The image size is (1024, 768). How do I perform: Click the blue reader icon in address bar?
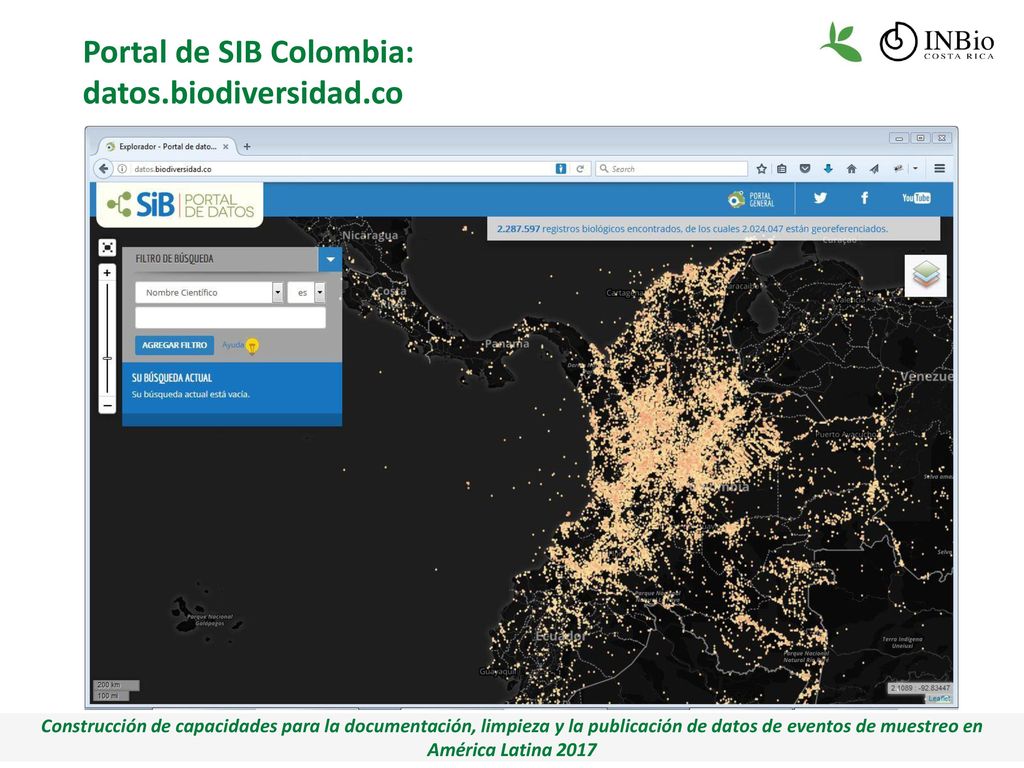(x=561, y=168)
